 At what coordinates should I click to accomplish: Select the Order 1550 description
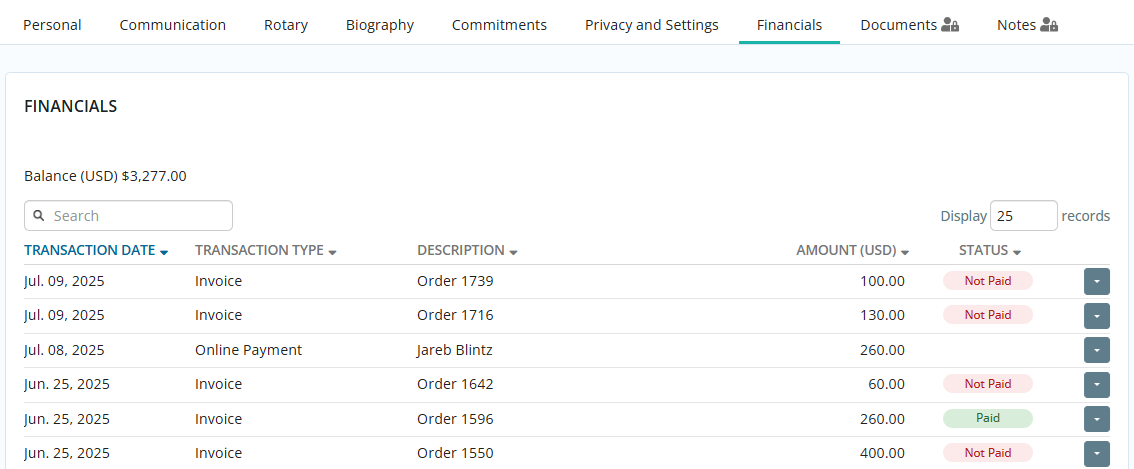point(456,454)
